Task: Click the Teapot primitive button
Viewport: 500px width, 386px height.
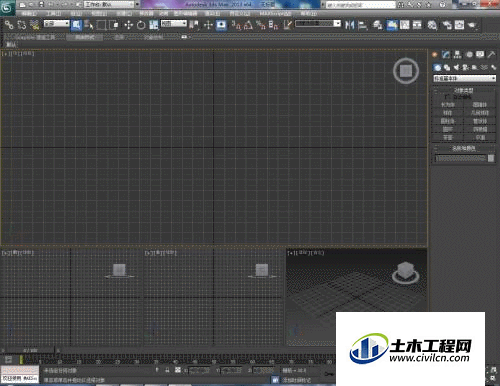Action: tap(448, 137)
